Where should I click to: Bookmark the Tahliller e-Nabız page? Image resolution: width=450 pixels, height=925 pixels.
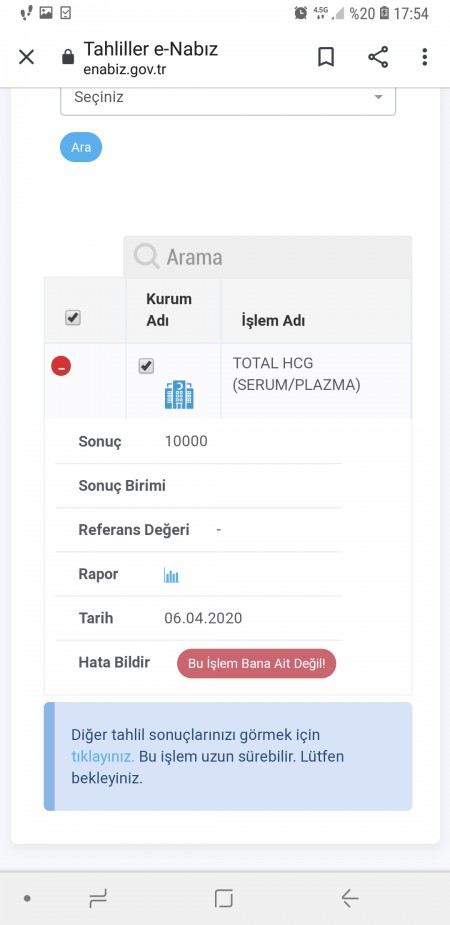[x=326, y=57]
